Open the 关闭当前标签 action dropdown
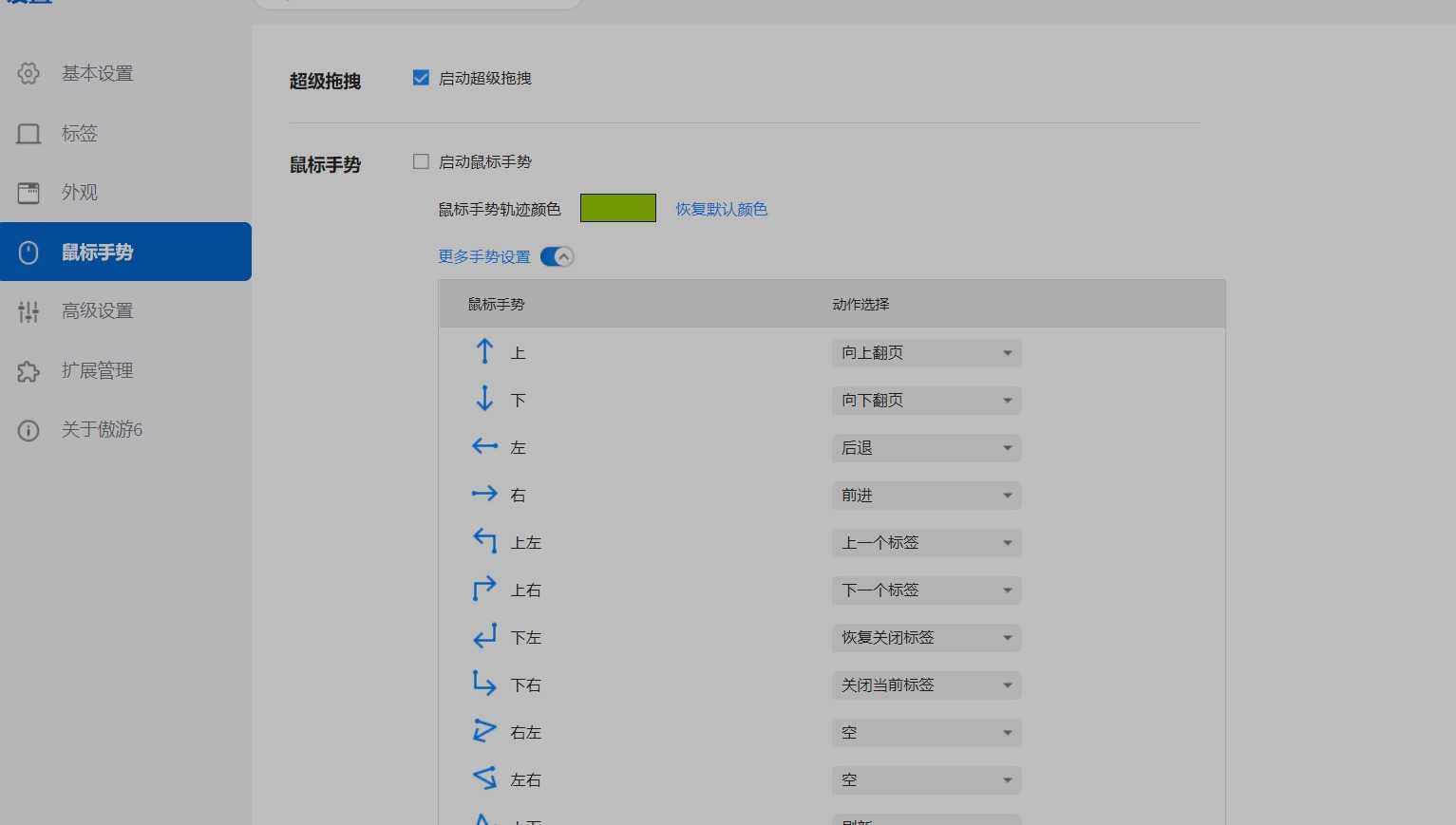 (x=926, y=685)
